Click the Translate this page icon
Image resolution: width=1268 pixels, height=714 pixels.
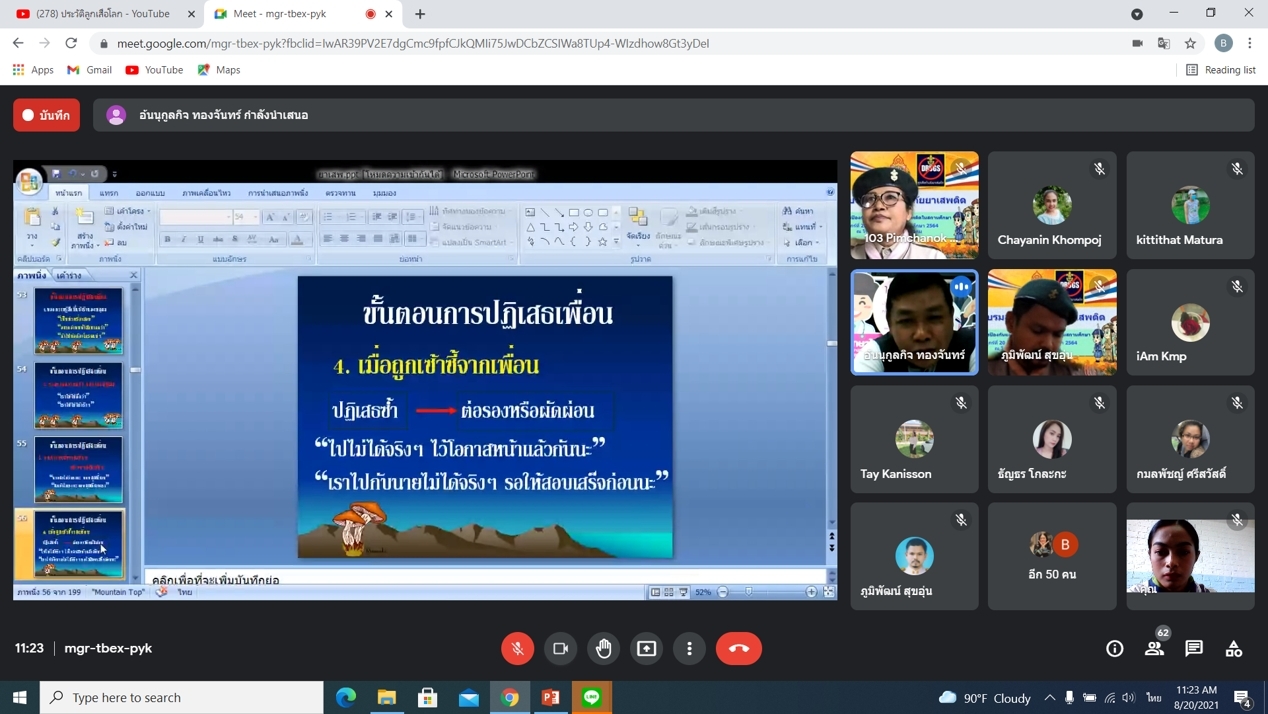pyautogui.click(x=1164, y=43)
